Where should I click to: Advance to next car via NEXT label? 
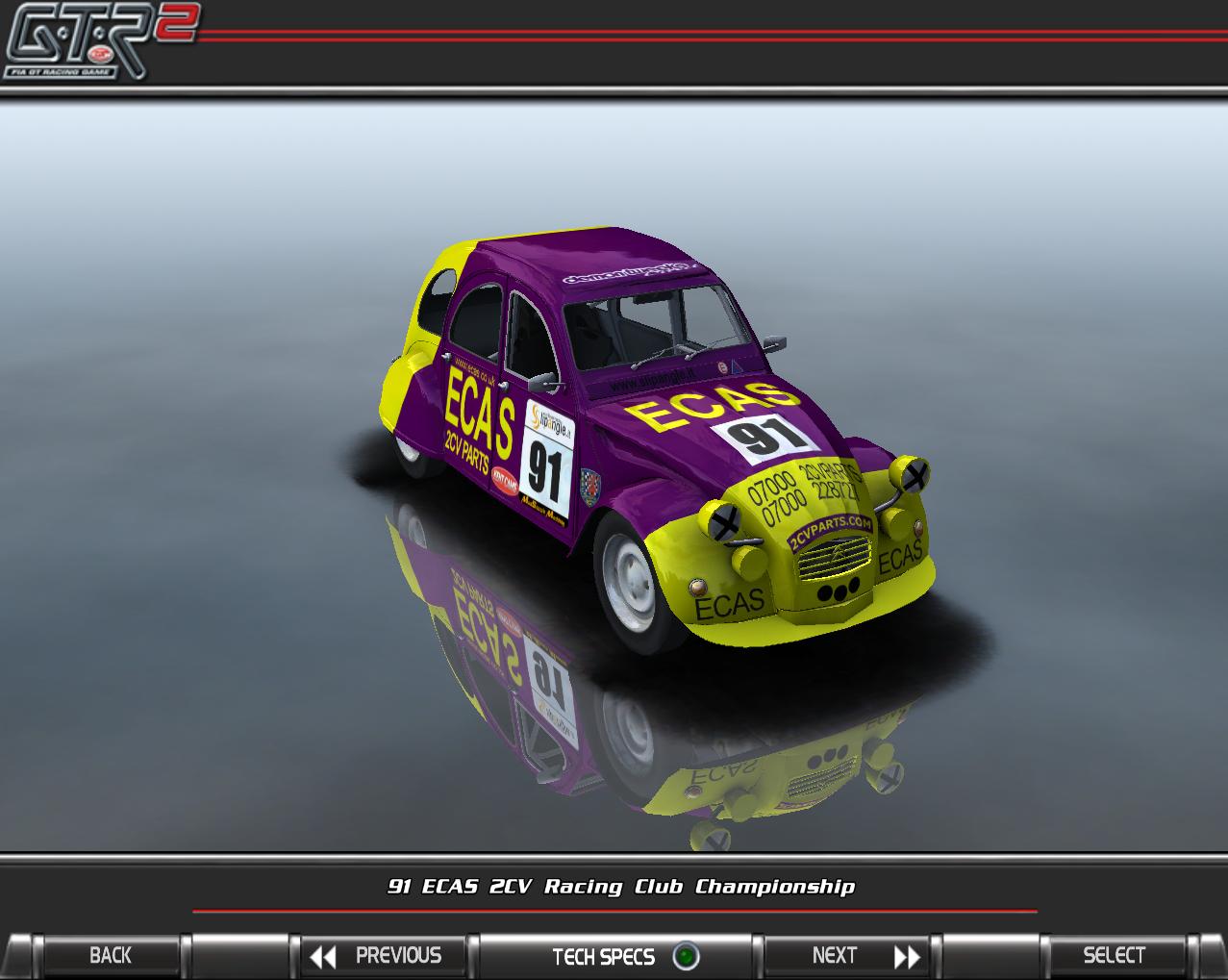pyautogui.click(x=834, y=956)
